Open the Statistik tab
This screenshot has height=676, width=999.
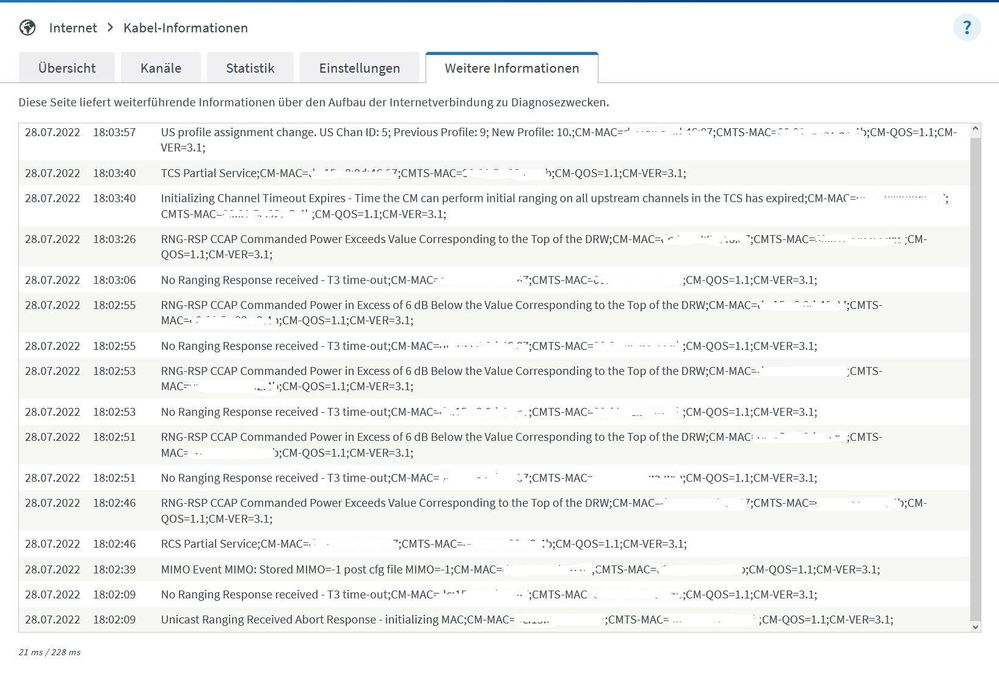[x=250, y=68]
